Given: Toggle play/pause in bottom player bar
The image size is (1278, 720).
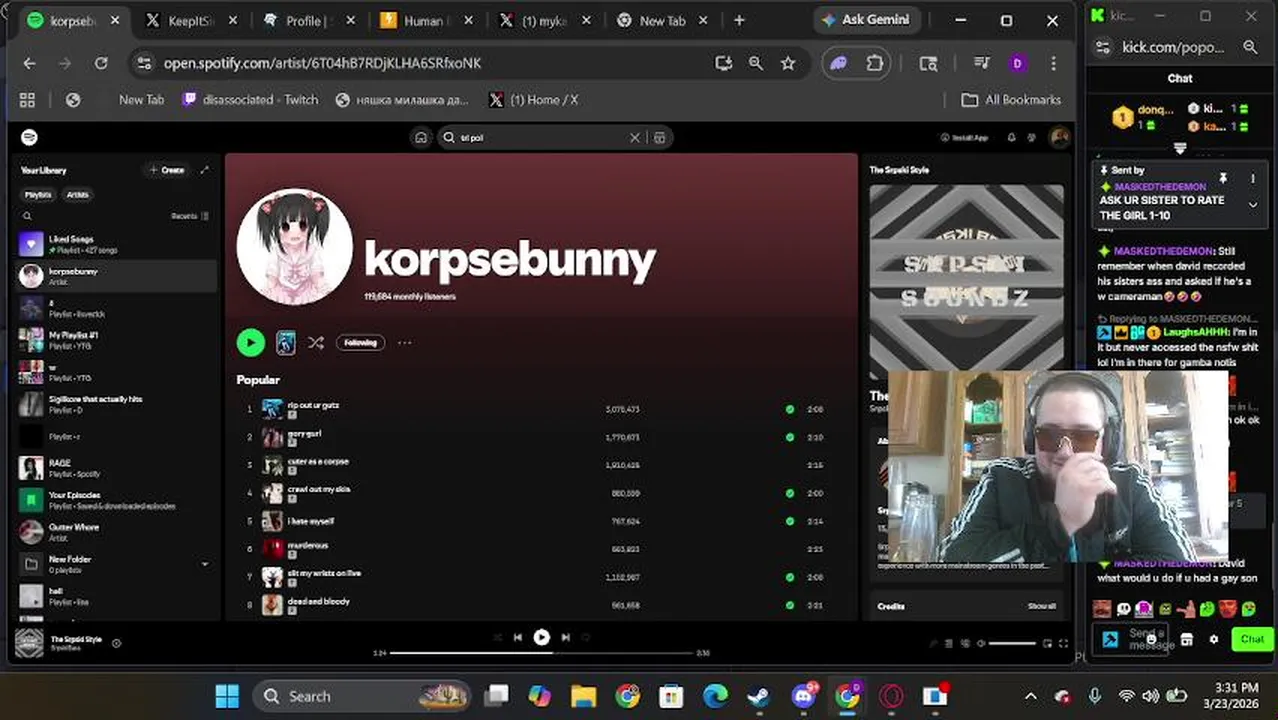Looking at the screenshot, I should [x=541, y=637].
